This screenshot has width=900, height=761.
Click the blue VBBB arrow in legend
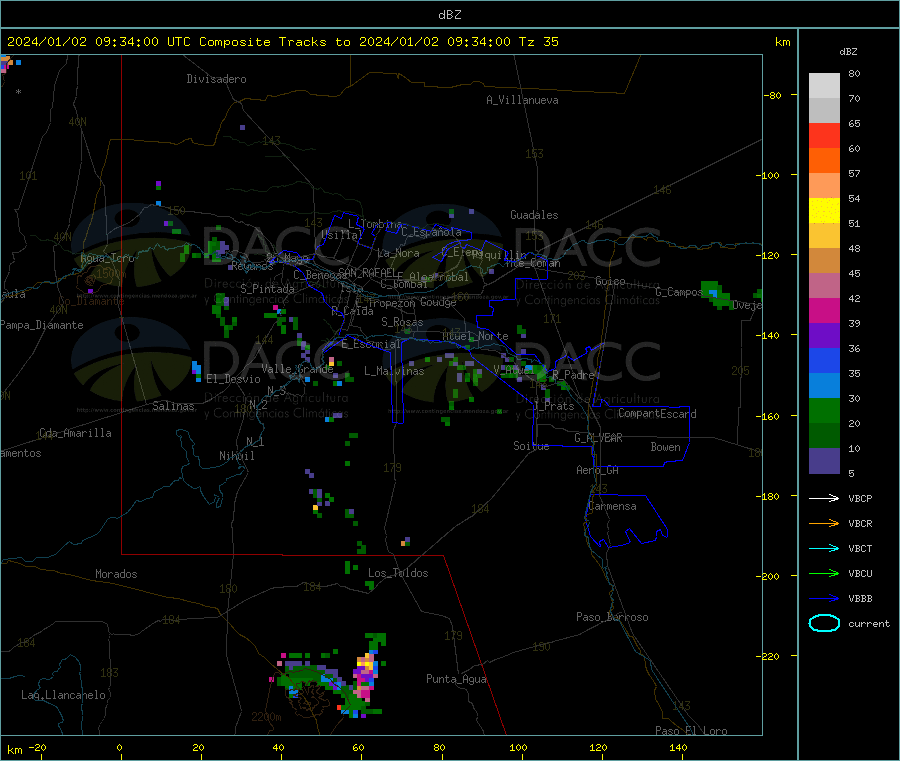pyautogui.click(x=824, y=599)
